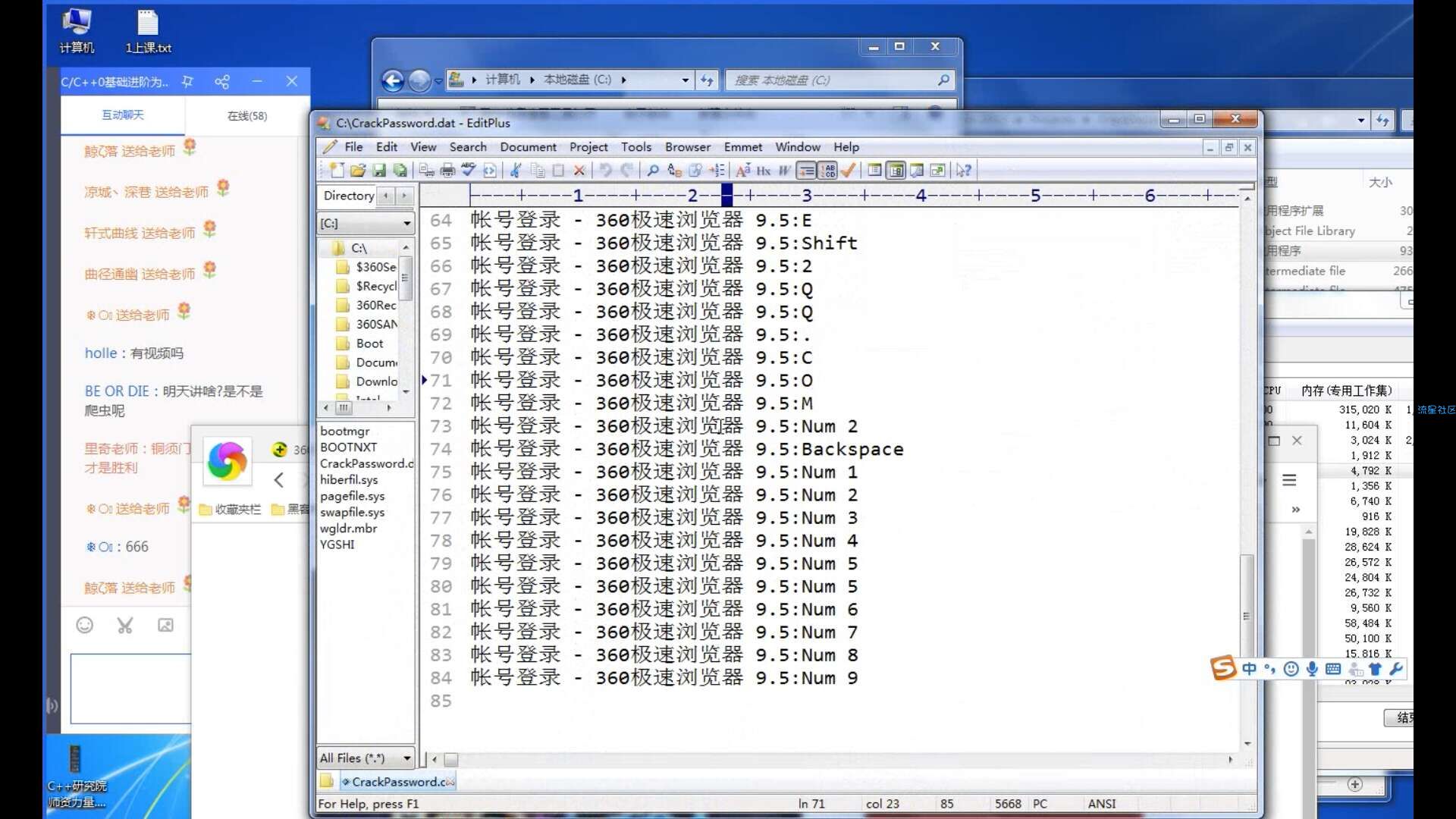This screenshot has width=1456, height=819.
Task: Click the Directory panel right arrow
Action: click(404, 196)
